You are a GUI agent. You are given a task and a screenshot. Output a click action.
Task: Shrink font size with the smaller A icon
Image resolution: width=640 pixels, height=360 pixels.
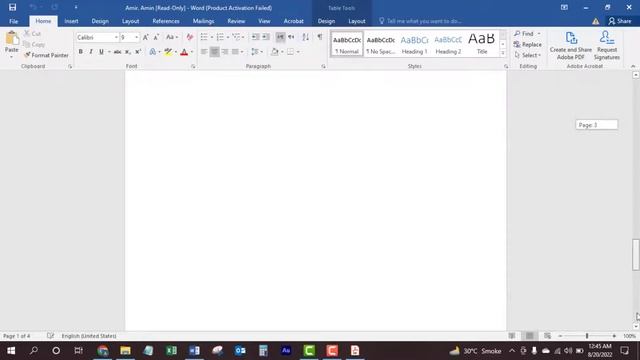pyautogui.click(x=156, y=37)
